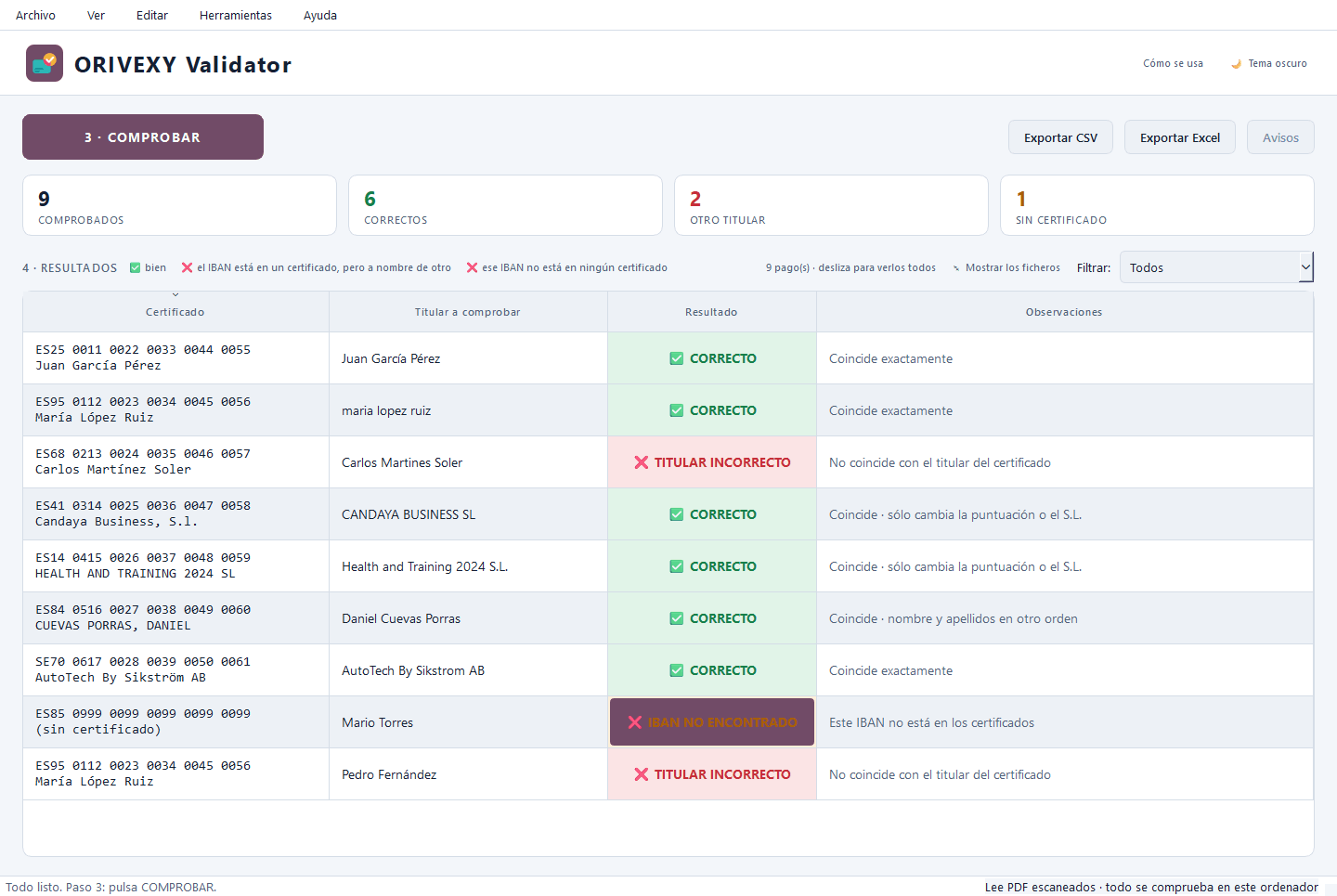The width and height of the screenshot is (1337, 896).
Task: Toggle Tema oscuro theme
Action: pos(1268,64)
